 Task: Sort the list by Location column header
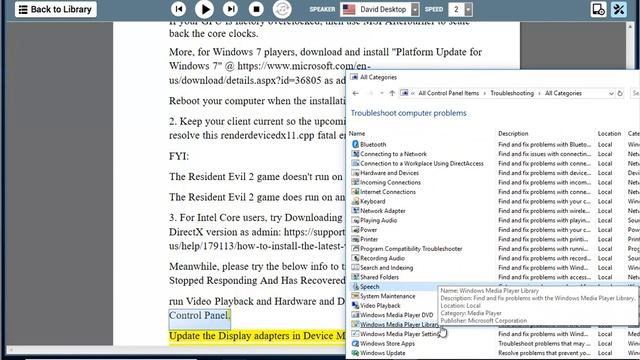[x=609, y=133]
